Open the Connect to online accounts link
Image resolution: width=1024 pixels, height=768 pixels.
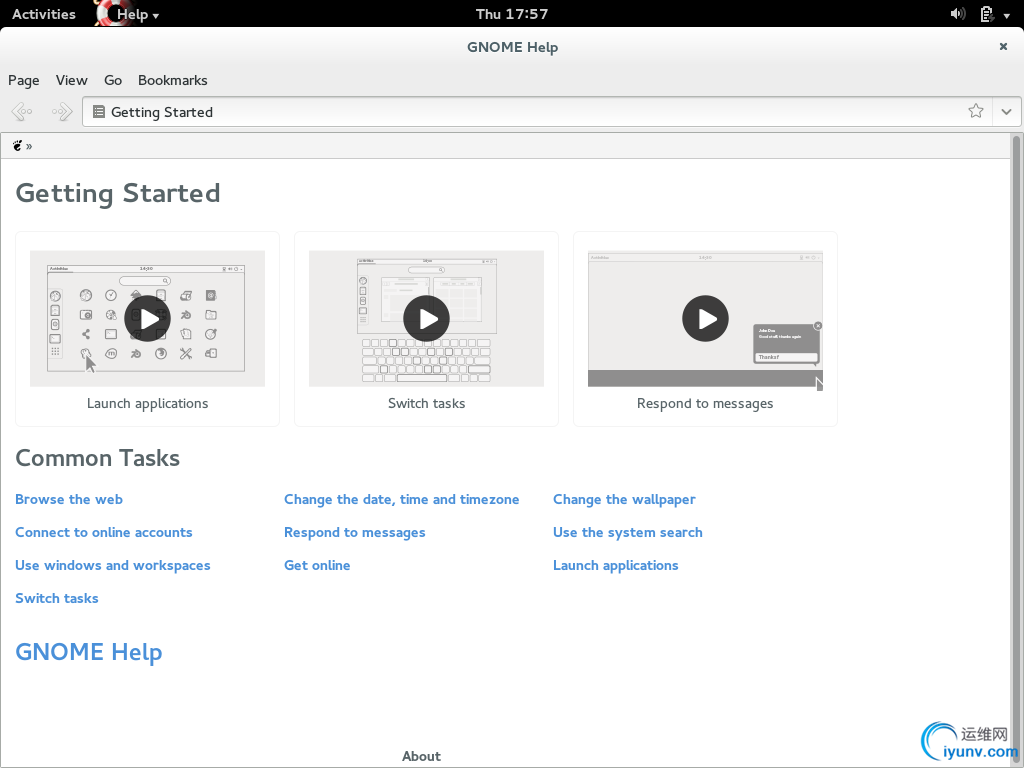click(x=104, y=532)
